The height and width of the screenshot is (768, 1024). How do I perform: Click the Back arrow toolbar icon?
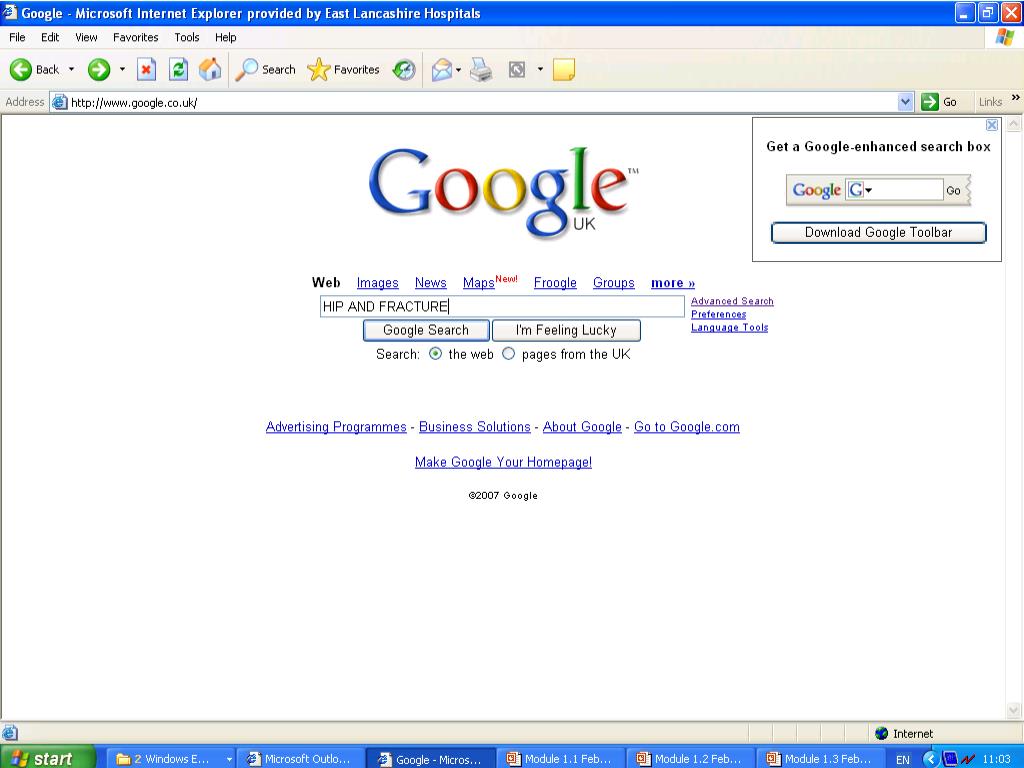pos(21,69)
